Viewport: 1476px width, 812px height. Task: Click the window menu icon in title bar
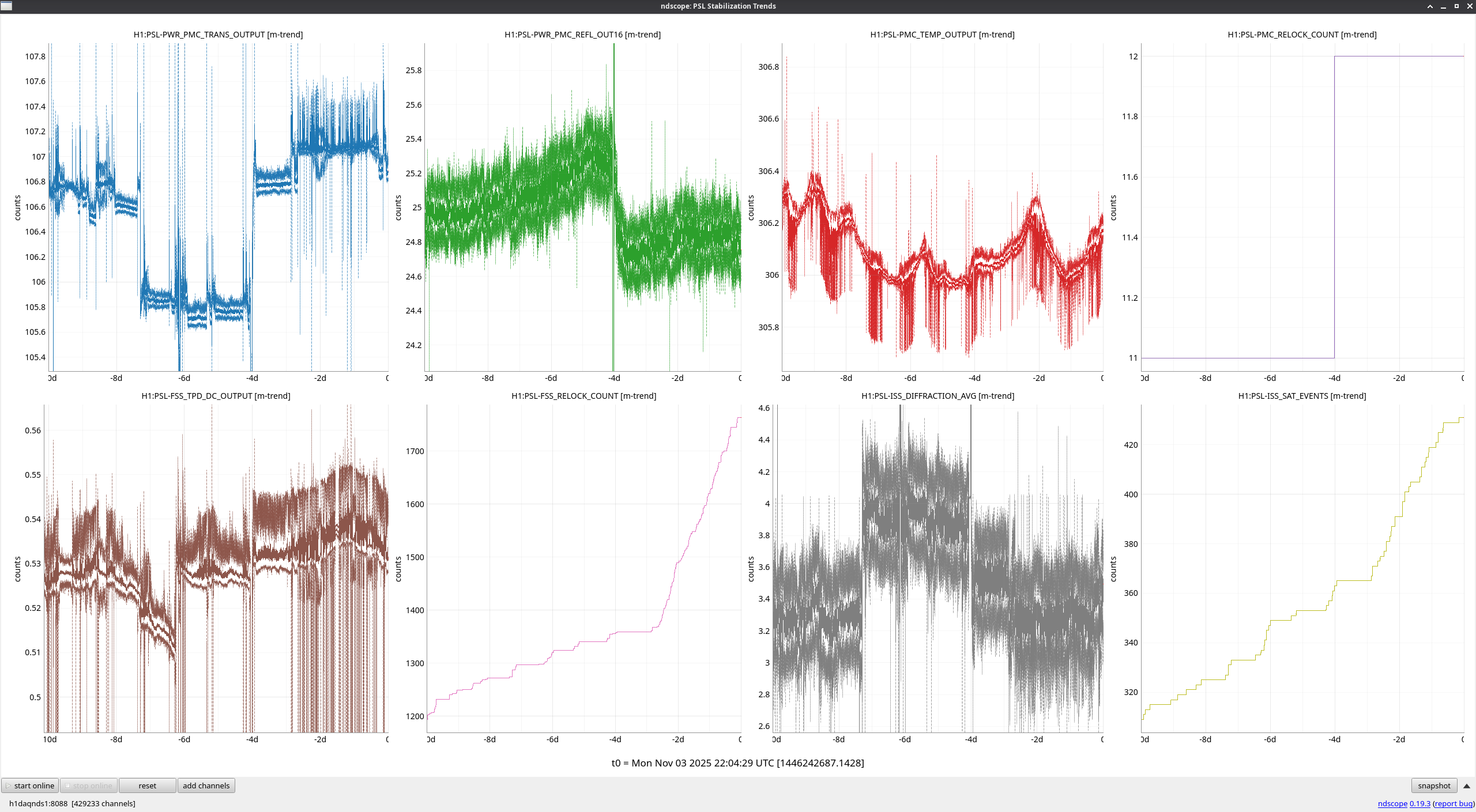click(x=6, y=6)
